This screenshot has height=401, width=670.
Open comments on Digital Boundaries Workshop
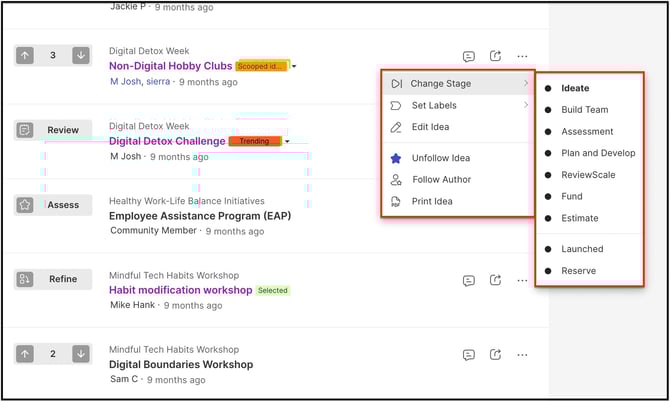coord(469,354)
